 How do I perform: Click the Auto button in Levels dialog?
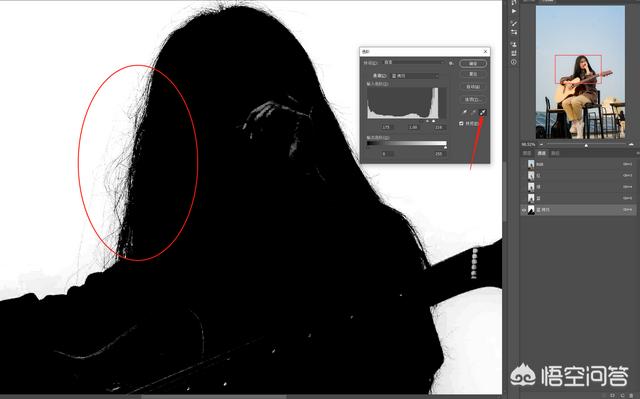pos(473,87)
